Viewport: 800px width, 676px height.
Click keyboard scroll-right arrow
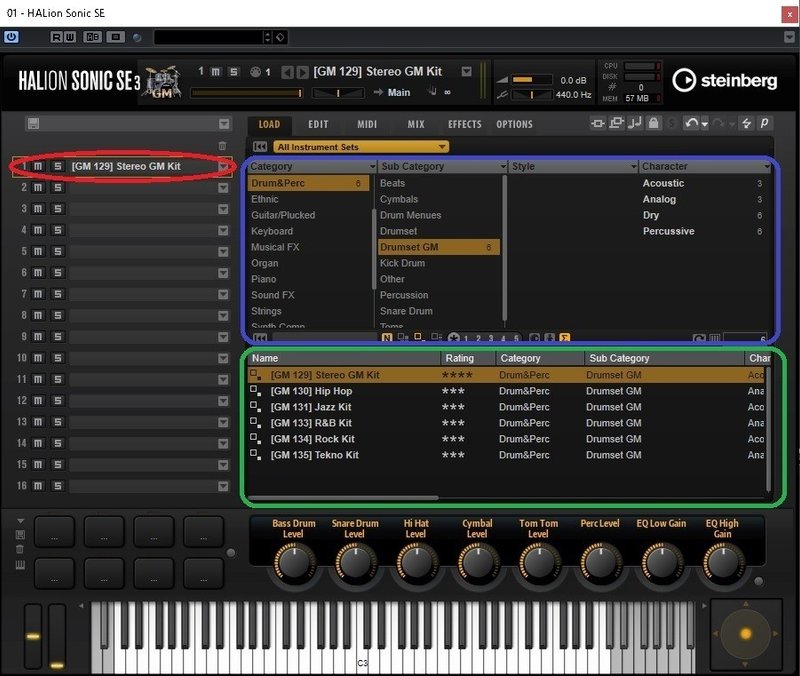(704, 606)
